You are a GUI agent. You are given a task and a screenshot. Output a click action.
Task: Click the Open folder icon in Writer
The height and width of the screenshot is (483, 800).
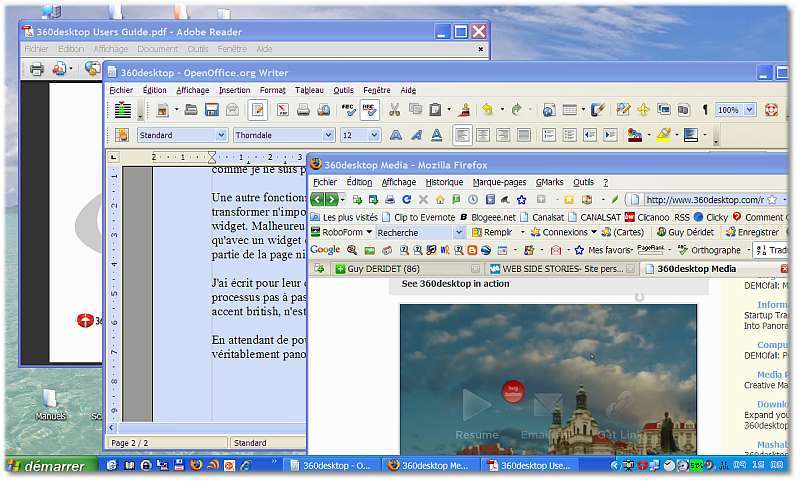click(x=191, y=110)
